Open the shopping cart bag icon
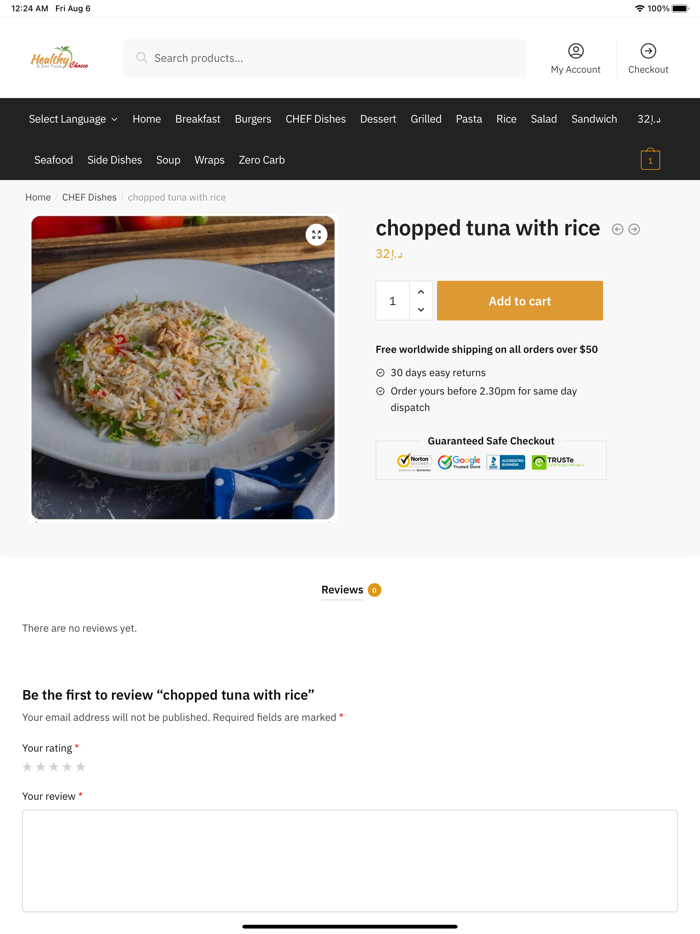This screenshot has height=934, width=700. click(650, 160)
